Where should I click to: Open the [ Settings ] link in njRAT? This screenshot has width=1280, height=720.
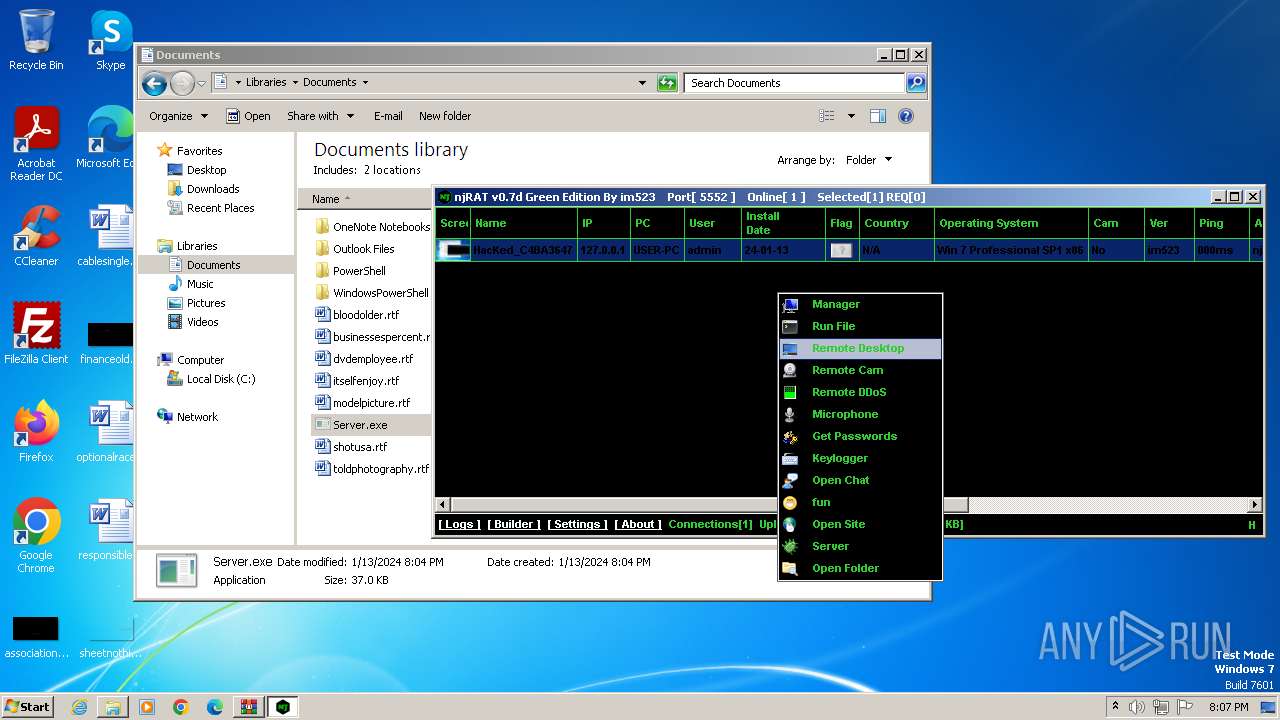[577, 524]
